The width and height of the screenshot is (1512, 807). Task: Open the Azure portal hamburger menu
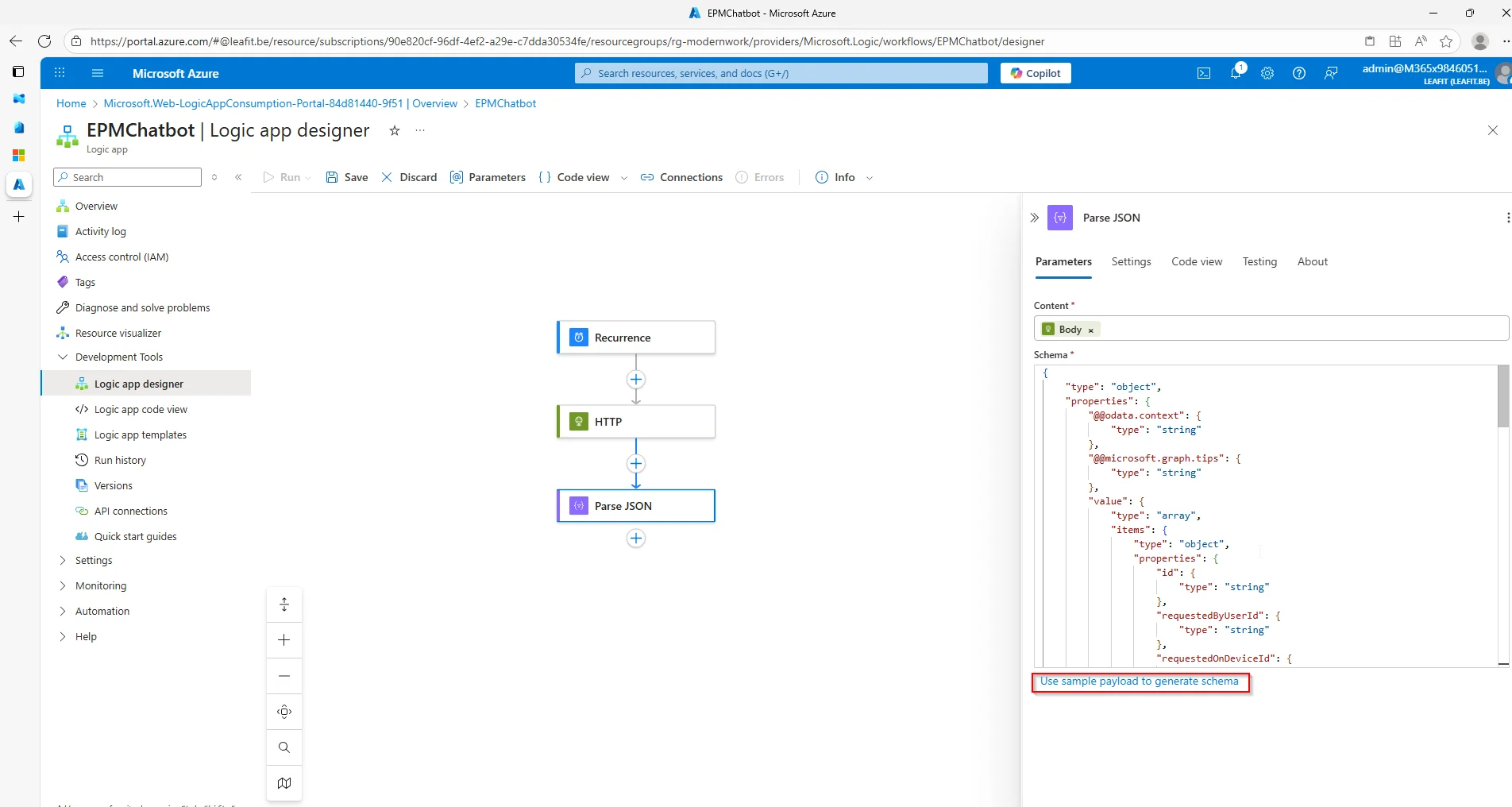98,73
